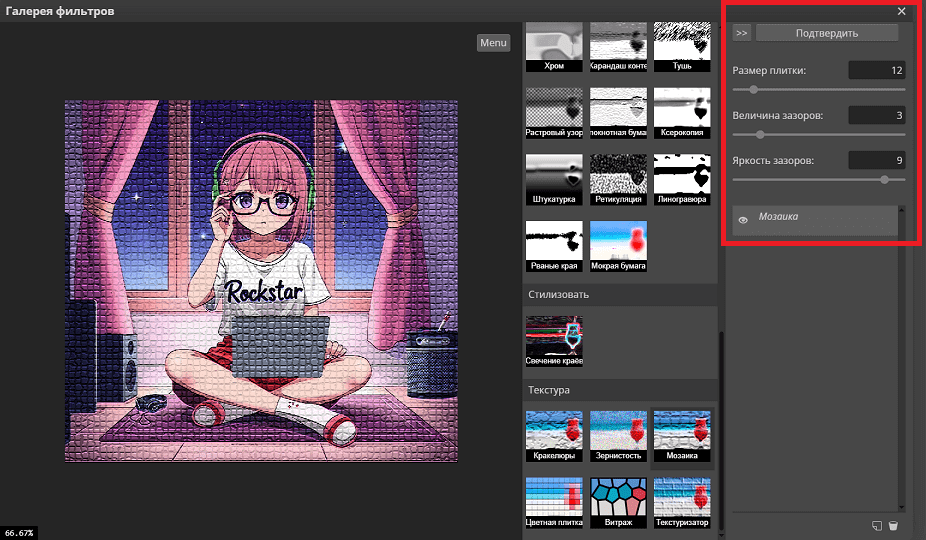Select the Рваные края filter
This screenshot has width=926, height=540.
tap(554, 246)
